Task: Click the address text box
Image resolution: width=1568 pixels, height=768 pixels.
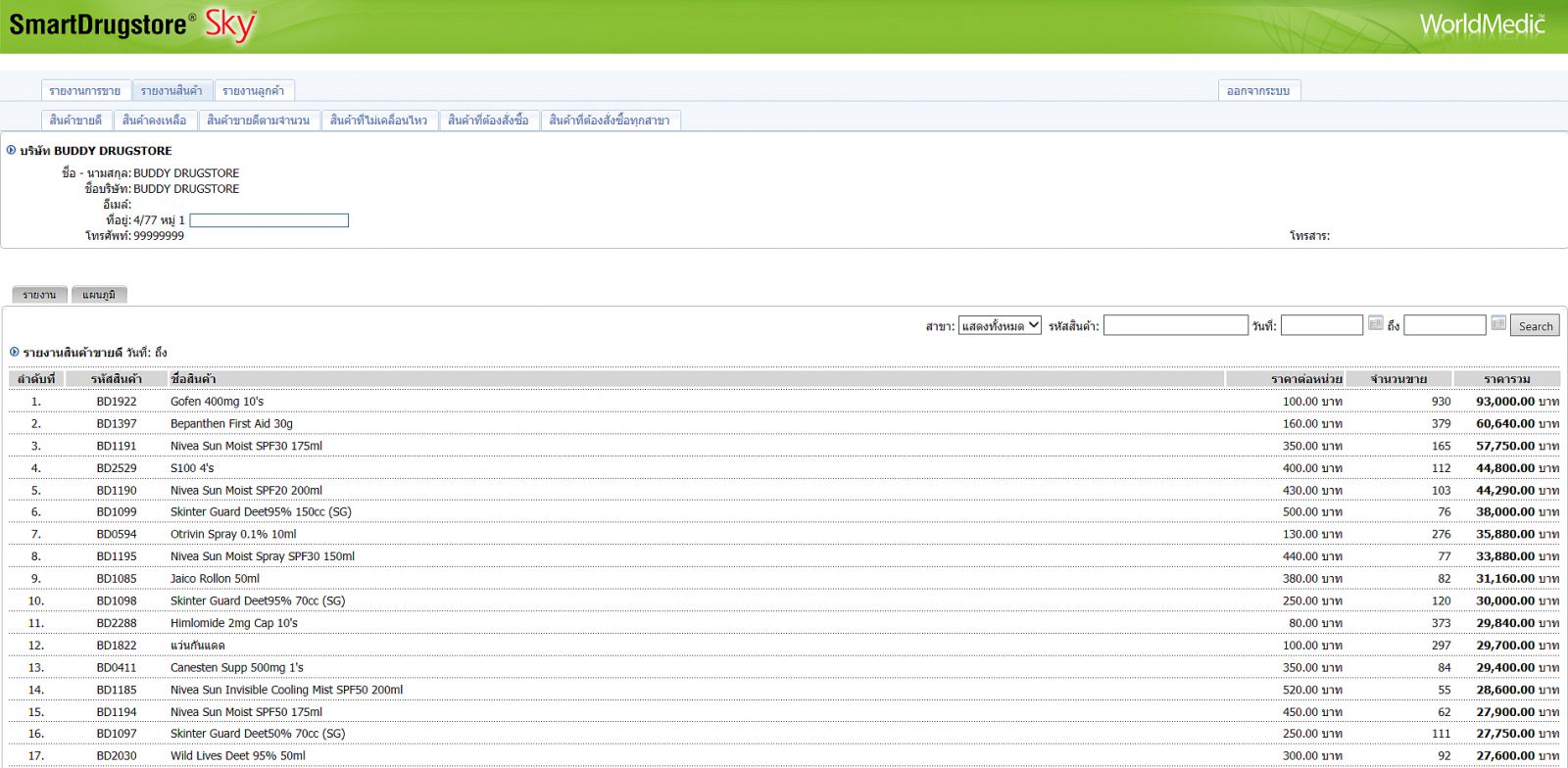Action: tap(269, 220)
